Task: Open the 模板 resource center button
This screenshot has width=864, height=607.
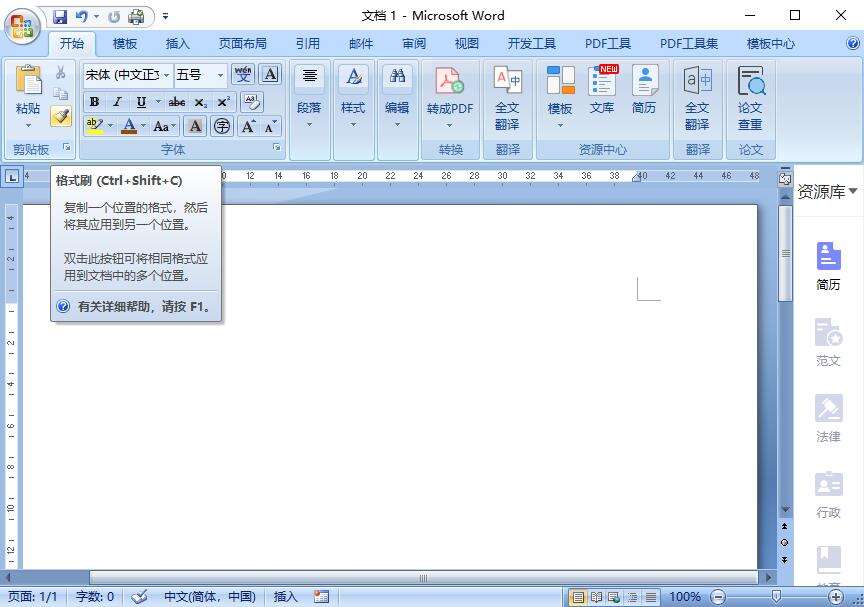Action: 560,98
